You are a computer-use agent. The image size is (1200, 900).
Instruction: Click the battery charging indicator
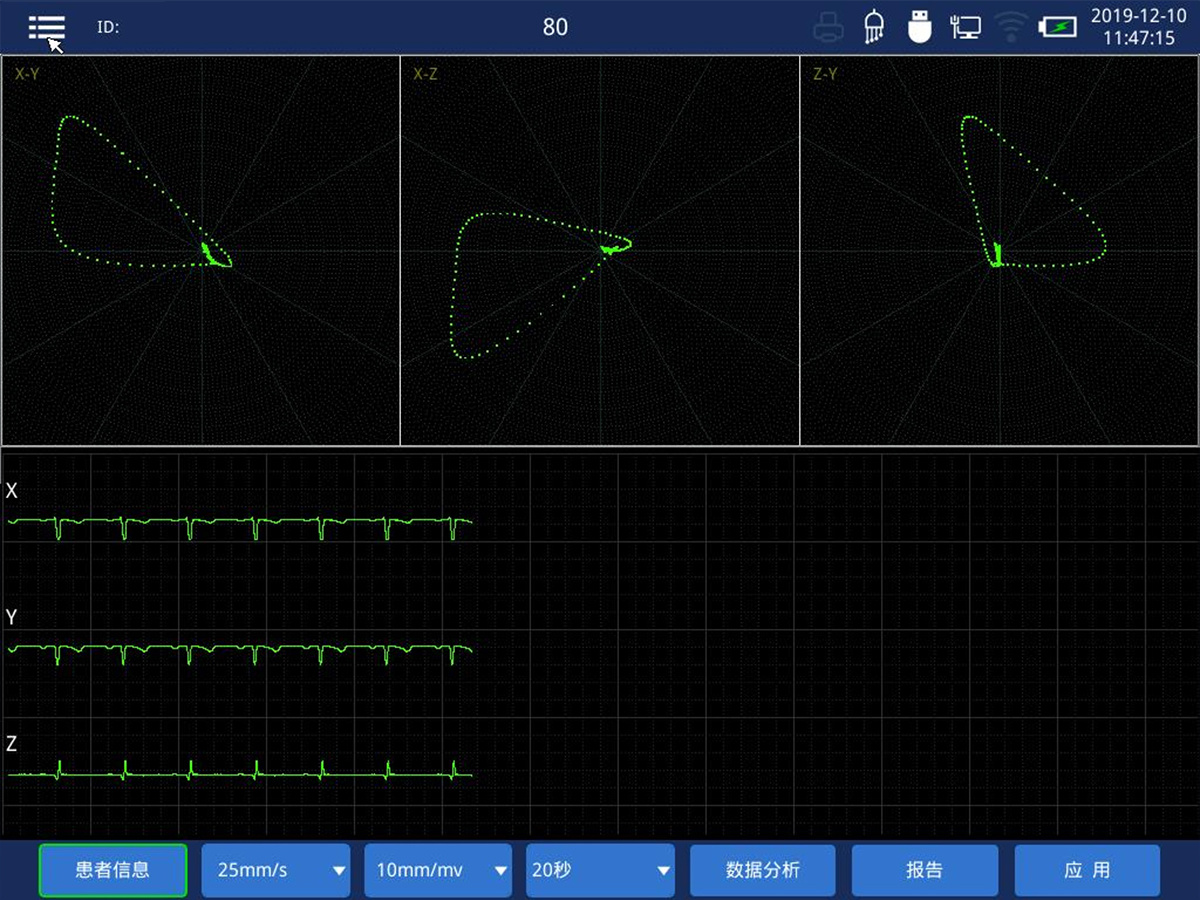(1057, 27)
